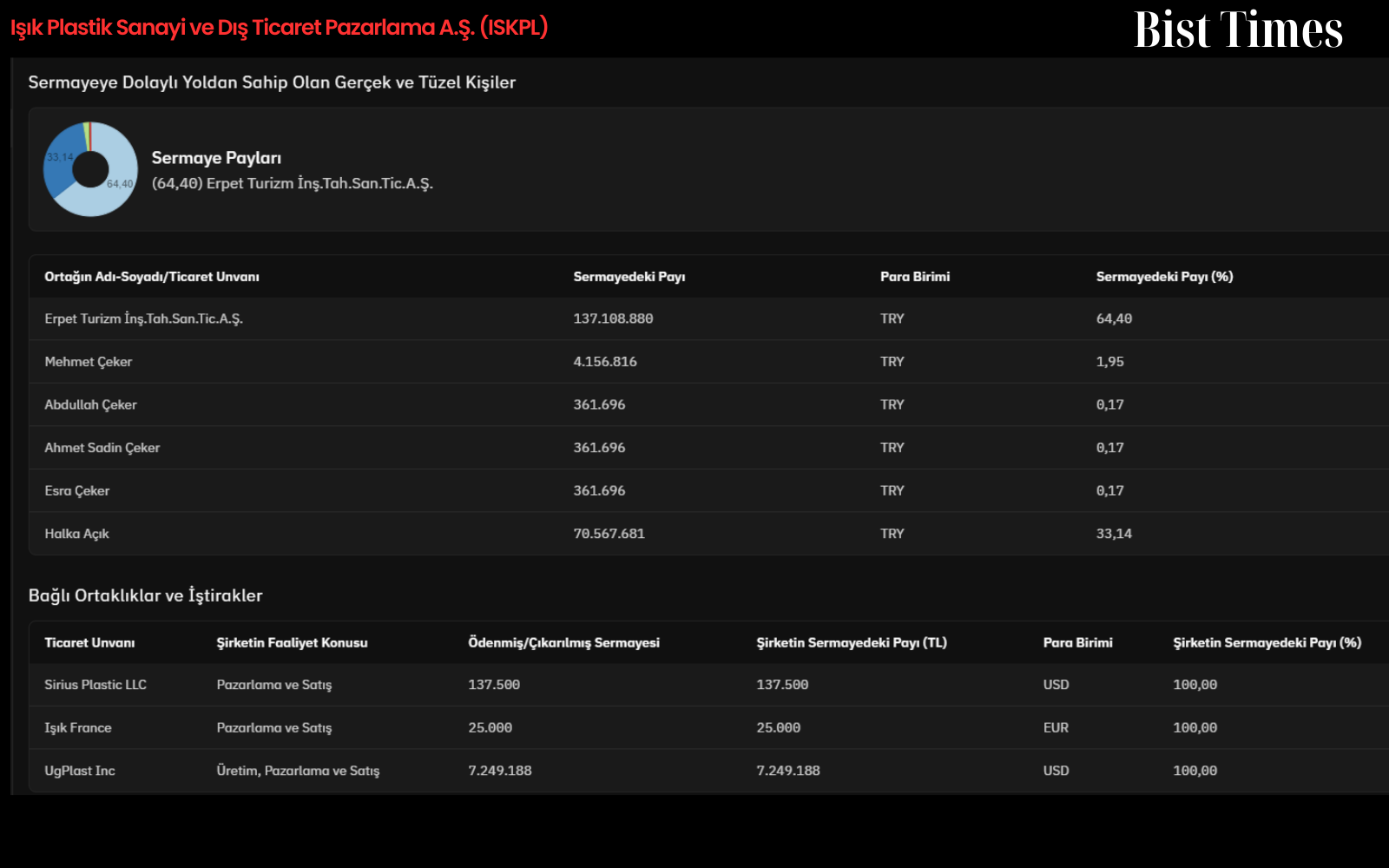The height and width of the screenshot is (868, 1389).
Task: Click the Bağlı Ortaklıklar ve İştirakler heading
Action: (146, 595)
